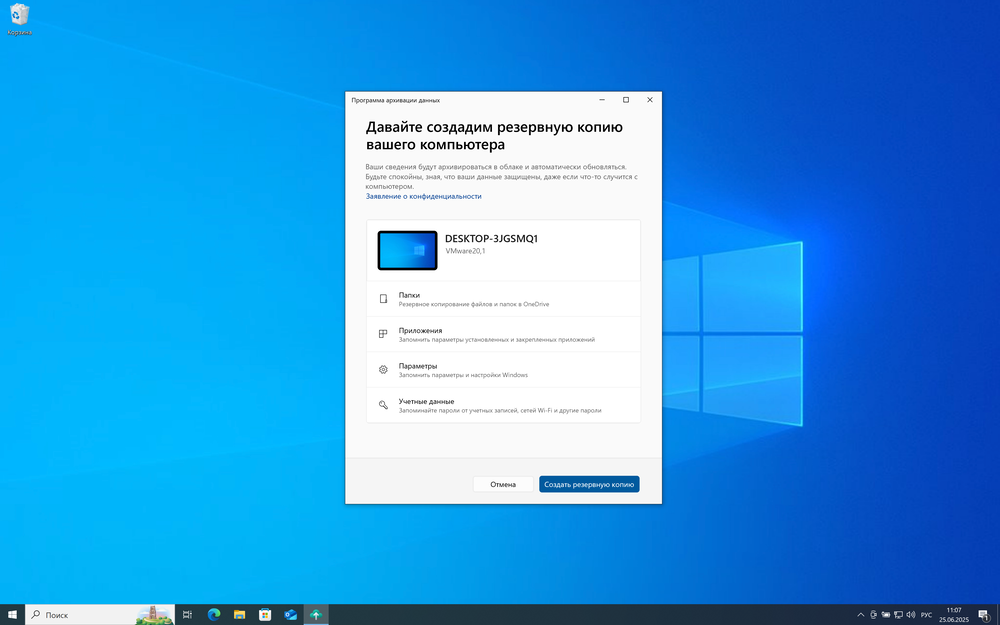This screenshot has width=1000, height=625.
Task: Select the Приложения row
Action: 503,334
